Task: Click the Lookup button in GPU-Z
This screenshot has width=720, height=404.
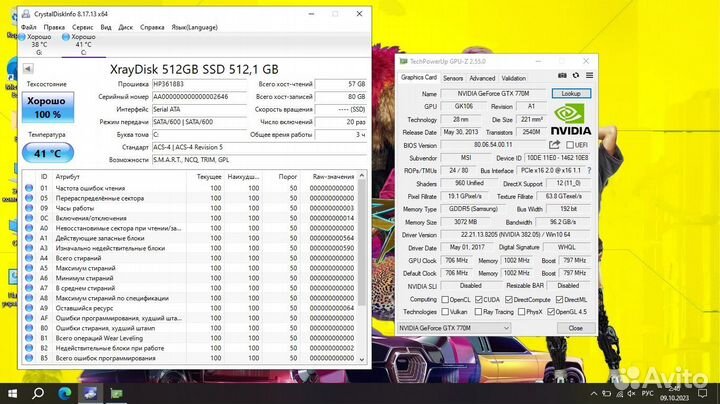Action: click(x=571, y=93)
